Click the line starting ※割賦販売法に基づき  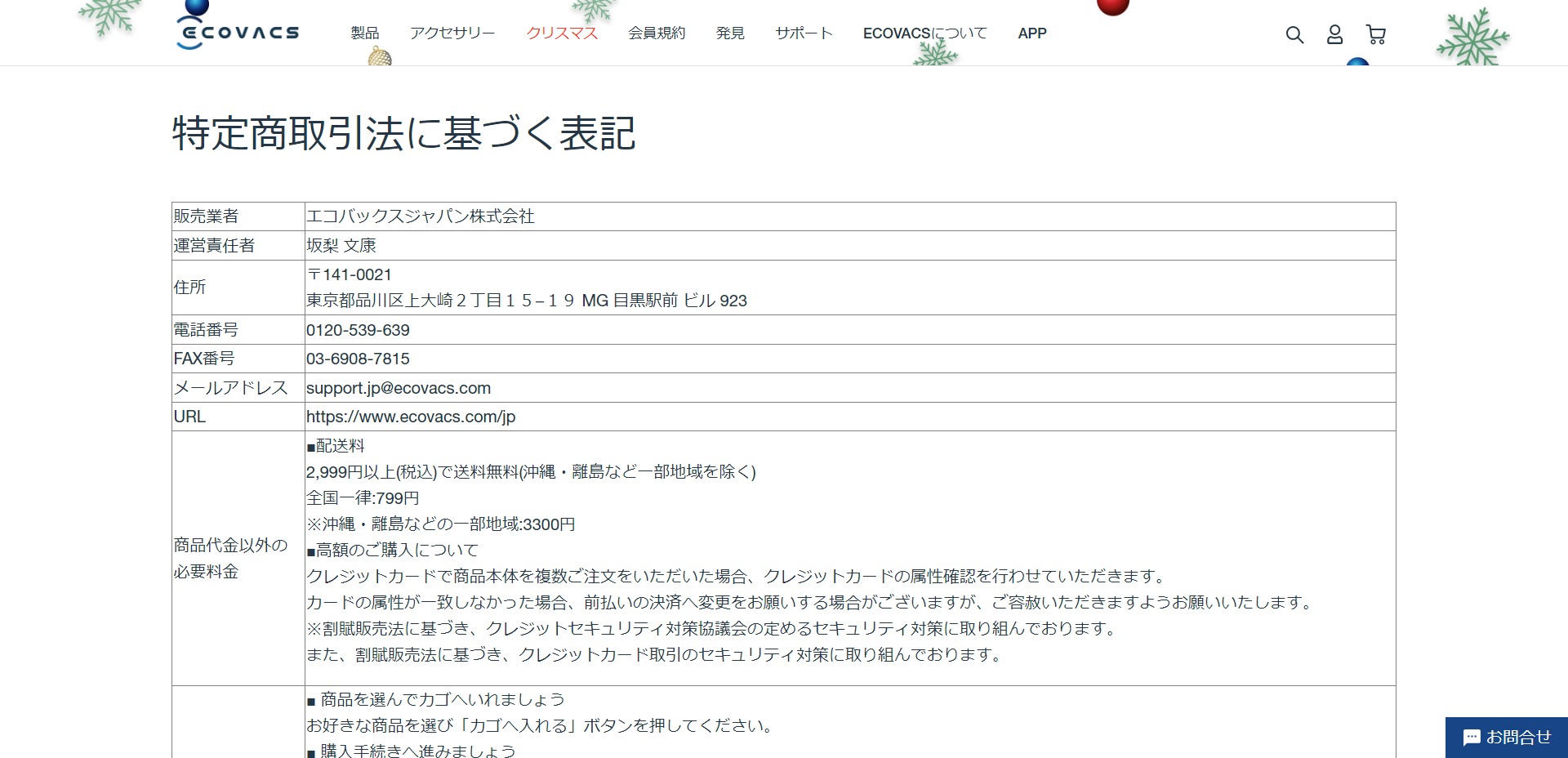(x=713, y=629)
